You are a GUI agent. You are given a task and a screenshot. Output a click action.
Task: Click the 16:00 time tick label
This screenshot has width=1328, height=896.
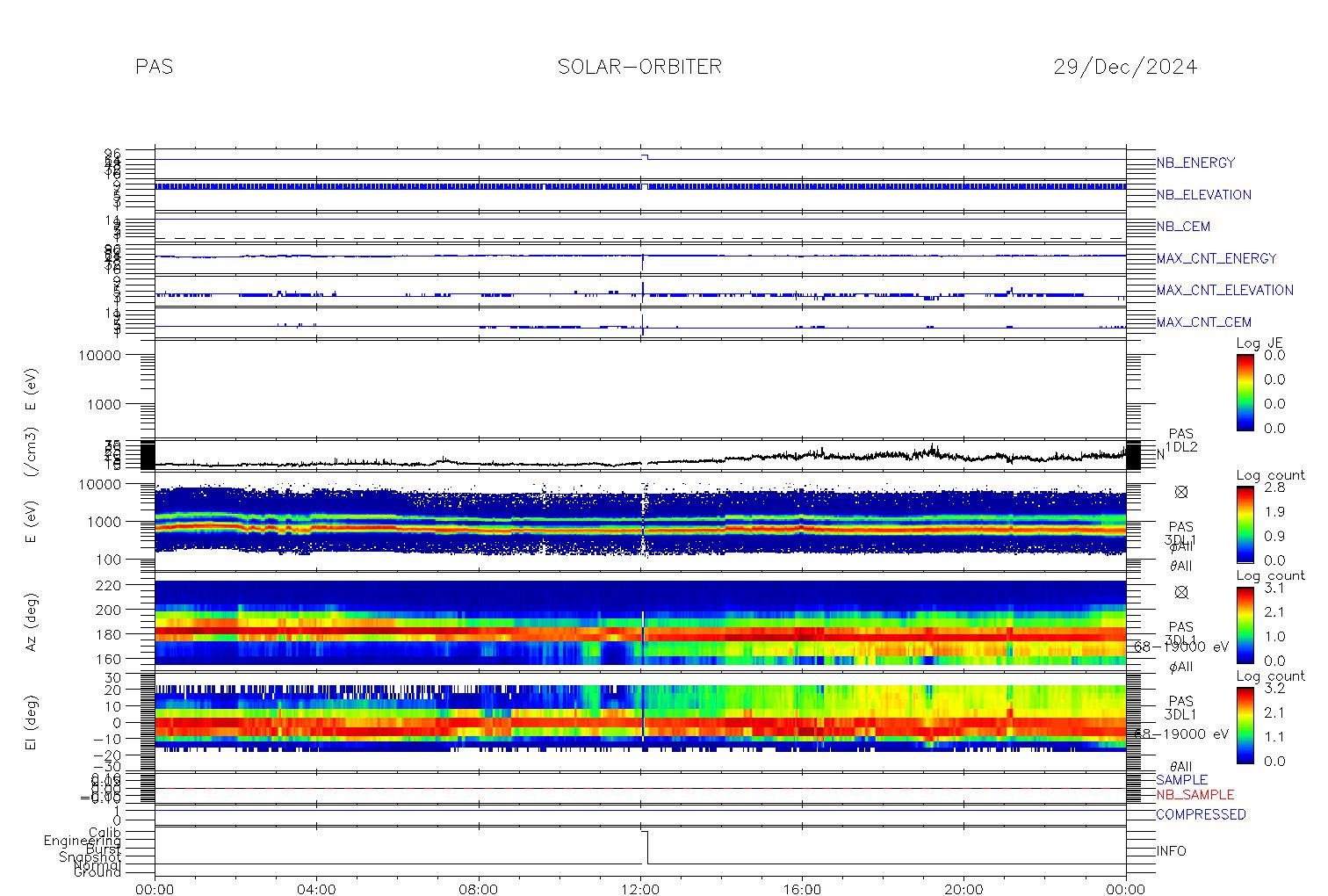tap(802, 889)
